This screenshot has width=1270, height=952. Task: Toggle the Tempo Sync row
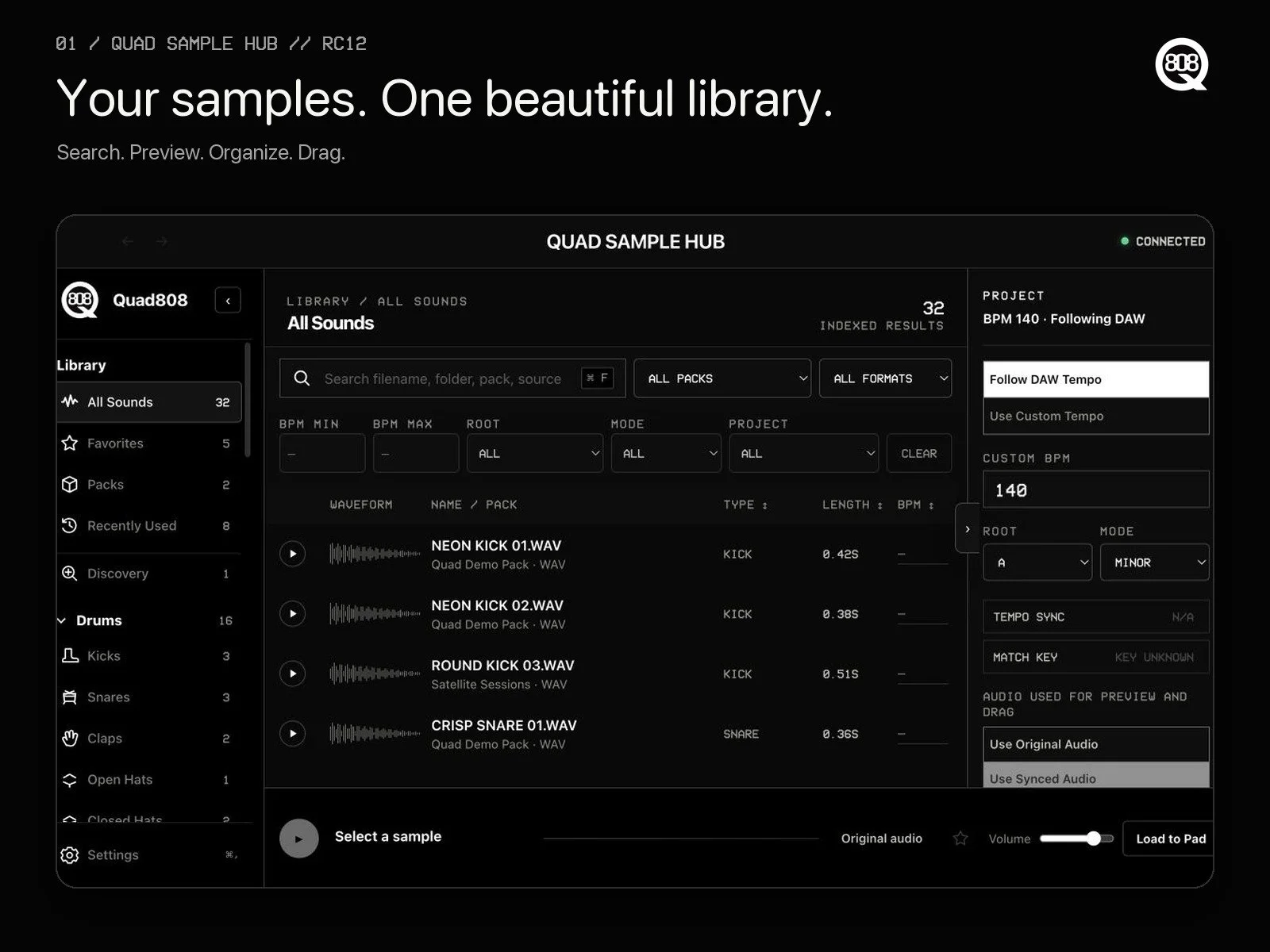coord(1096,616)
